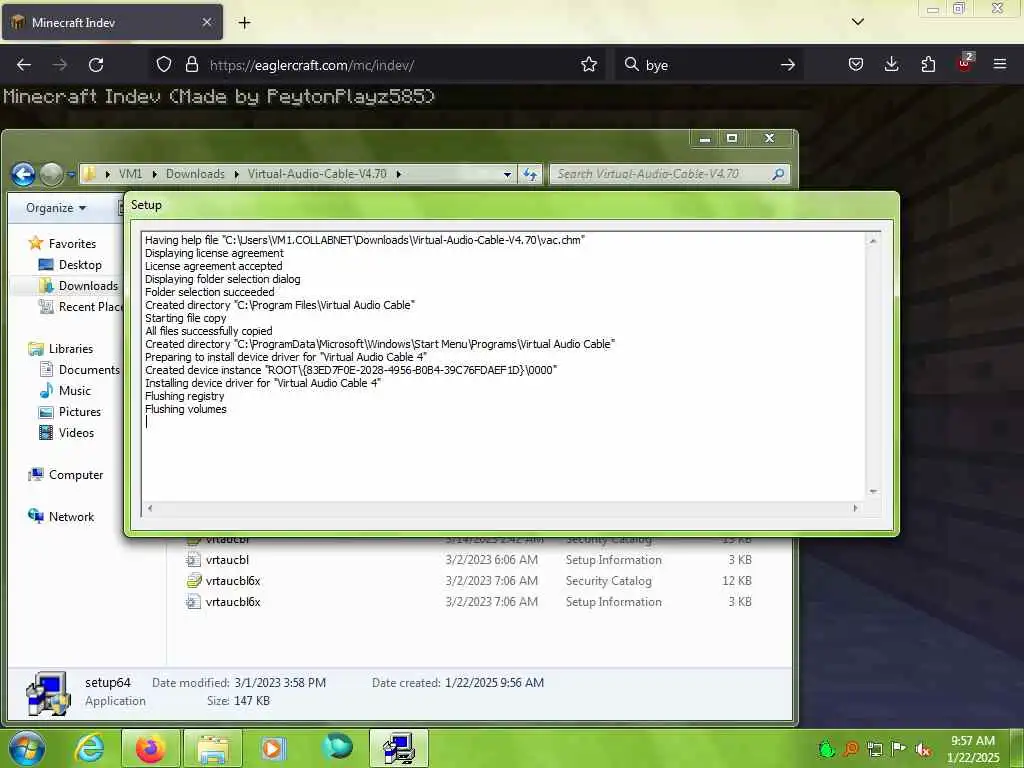Click Virtual-Audio-Cable-V4.70 breadcrumb segment
This screenshot has width=1024, height=768.
(317, 174)
